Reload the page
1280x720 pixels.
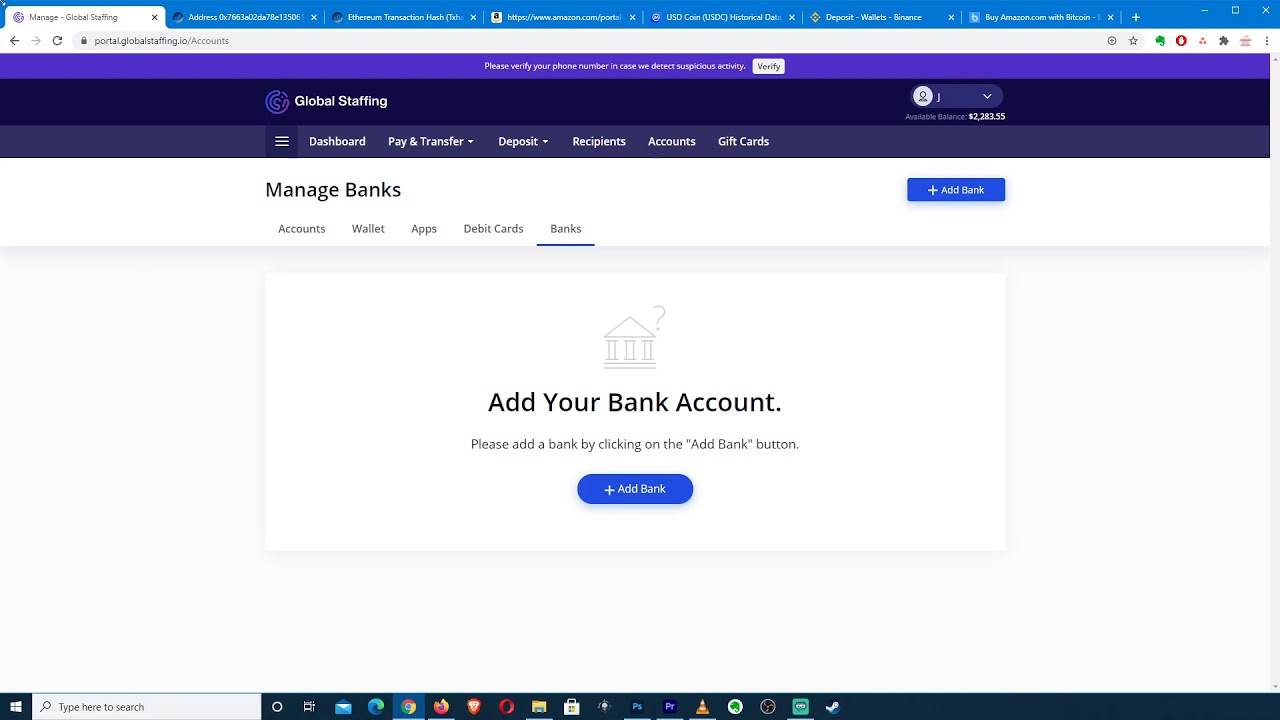[x=57, y=41]
